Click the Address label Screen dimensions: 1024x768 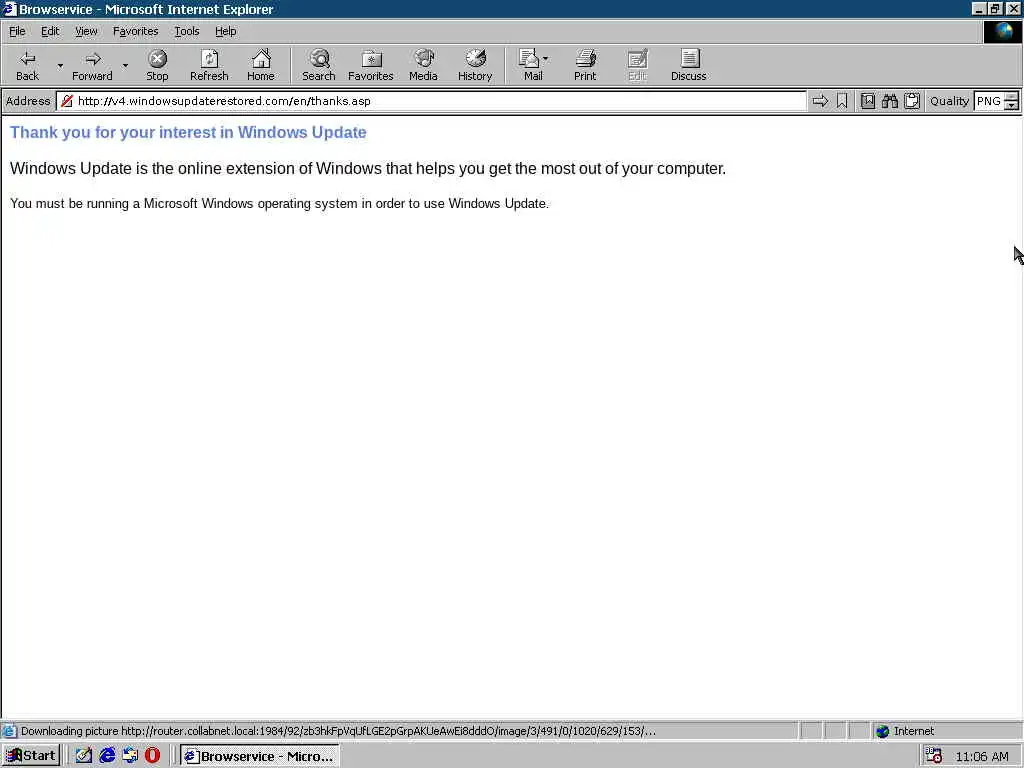[x=28, y=101]
